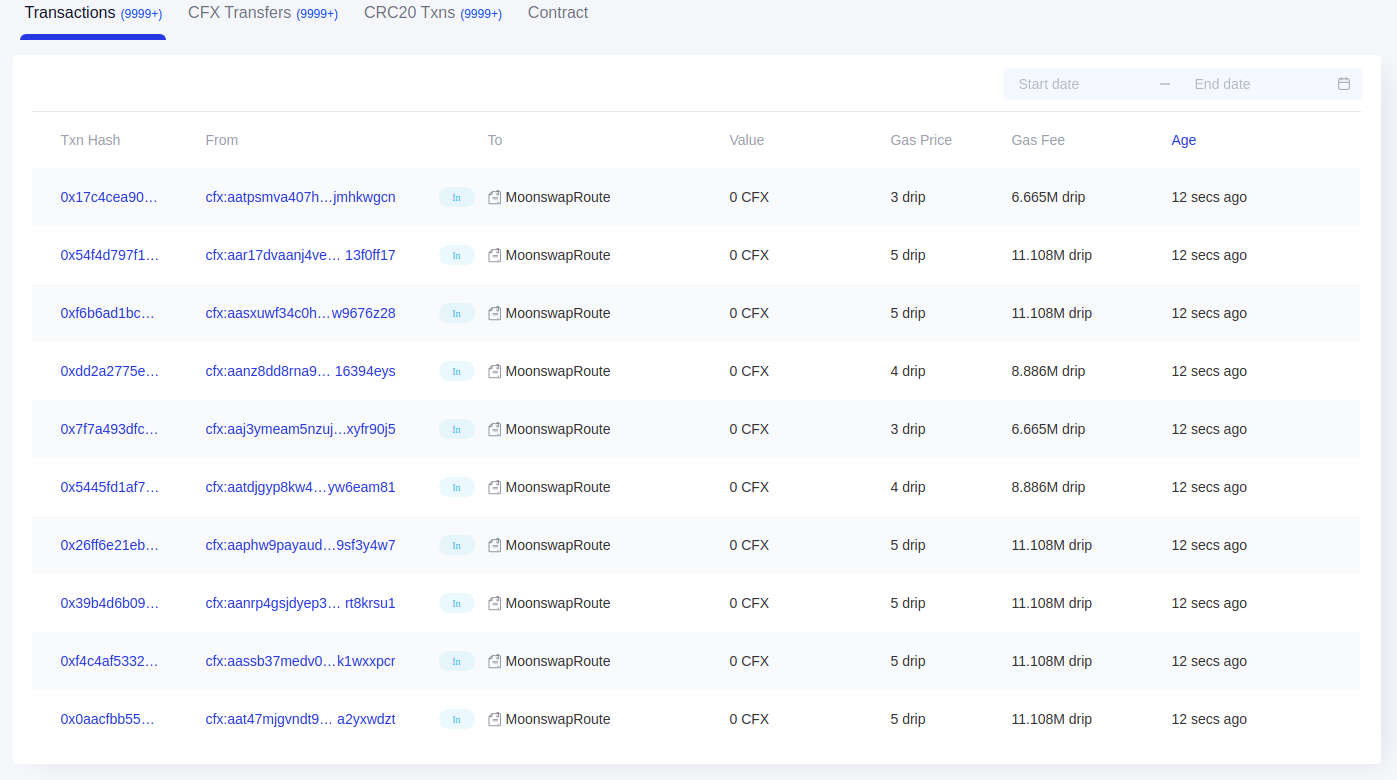Click the In badge in 0x17c4cea90 row
The height and width of the screenshot is (780, 1397).
[x=456, y=197]
